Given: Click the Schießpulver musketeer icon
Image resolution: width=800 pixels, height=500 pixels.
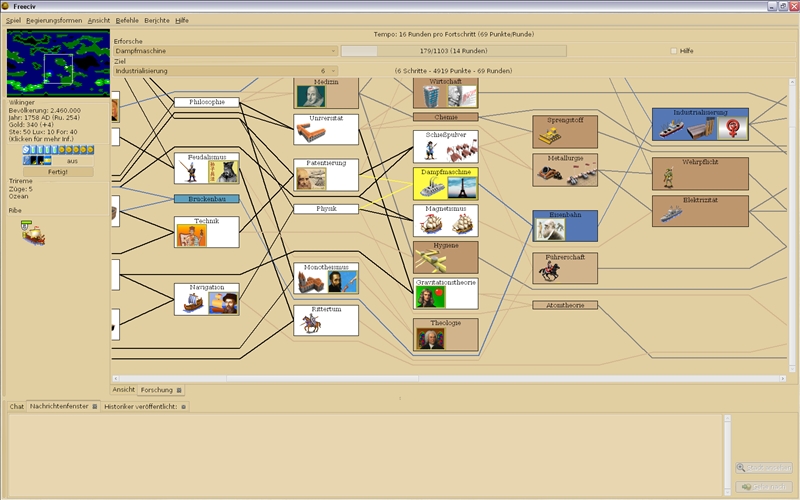Looking at the screenshot, I should pos(431,150).
